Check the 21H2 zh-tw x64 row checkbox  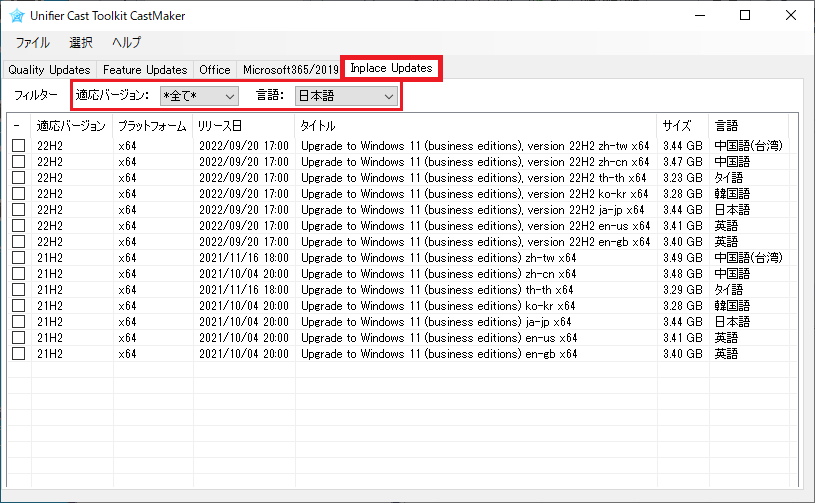pyautogui.click(x=19, y=258)
